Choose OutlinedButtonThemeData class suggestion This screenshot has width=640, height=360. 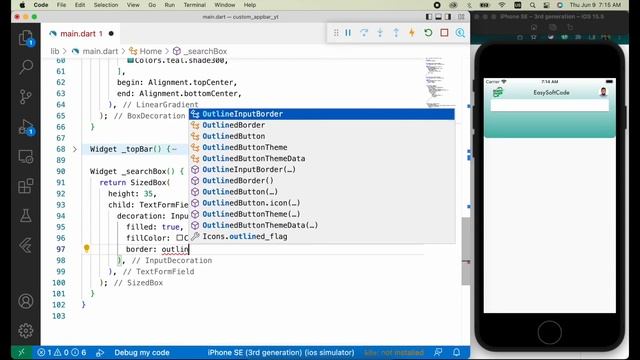click(322, 158)
